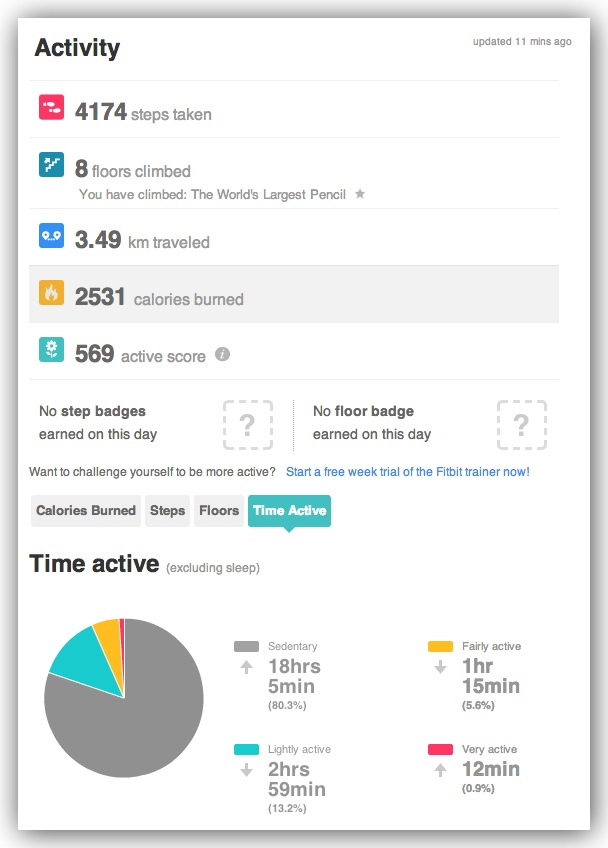The width and height of the screenshot is (608, 848).
Task: Open the active score info icon
Action: point(223,354)
